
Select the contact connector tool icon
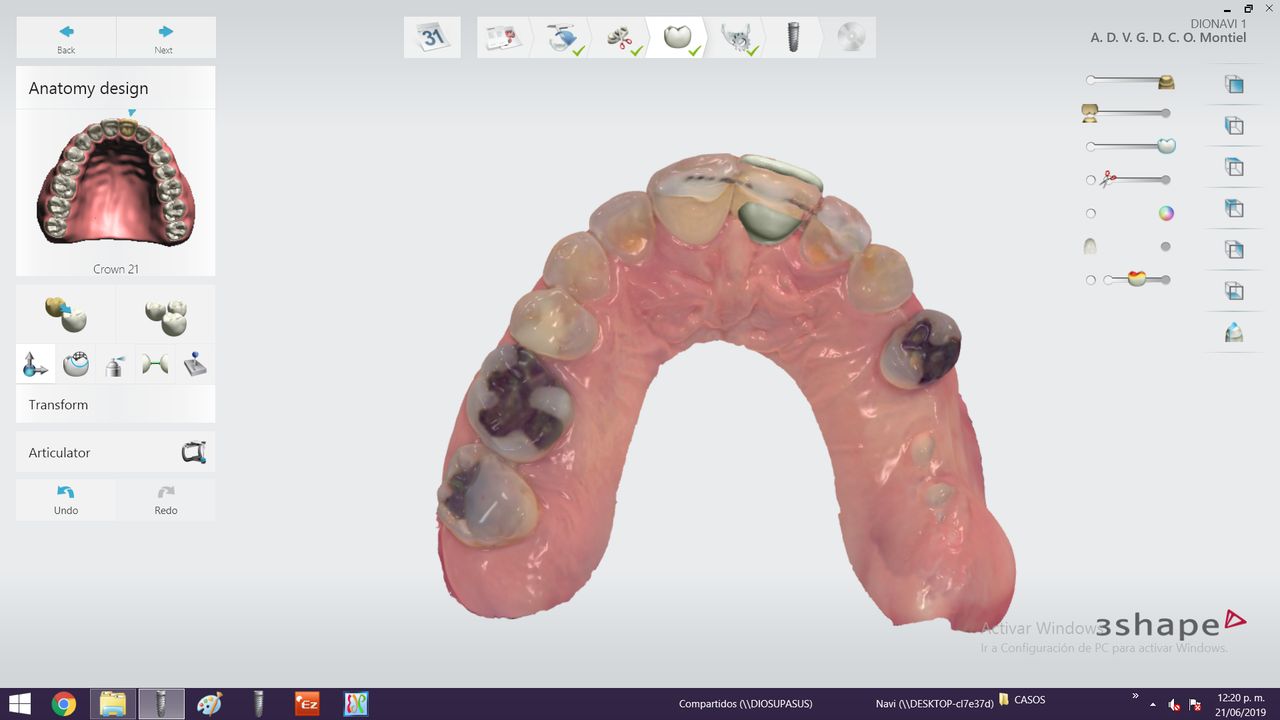pos(155,365)
